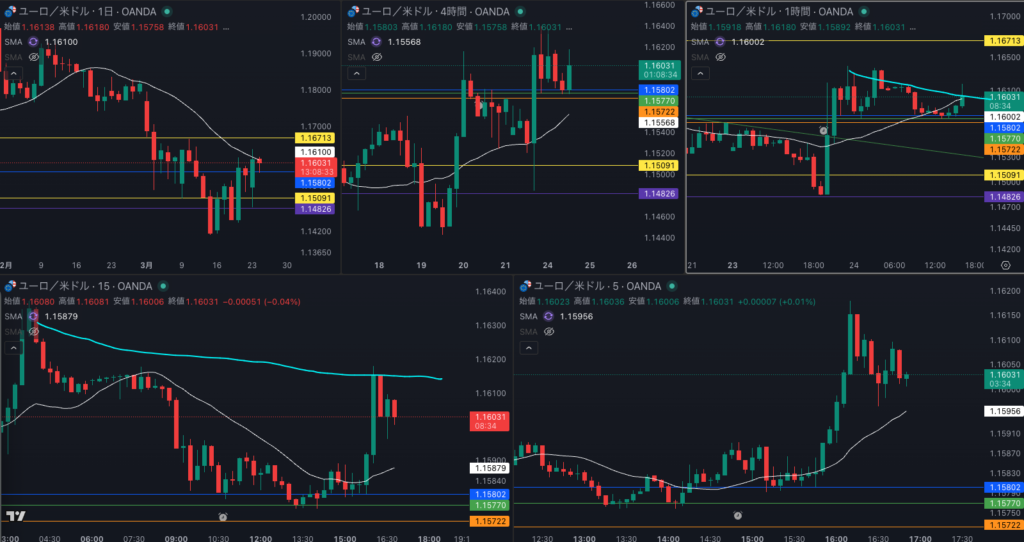
Task: Click the orange 1.15722 price label on 5-minute chart
Action: pos(1004,525)
